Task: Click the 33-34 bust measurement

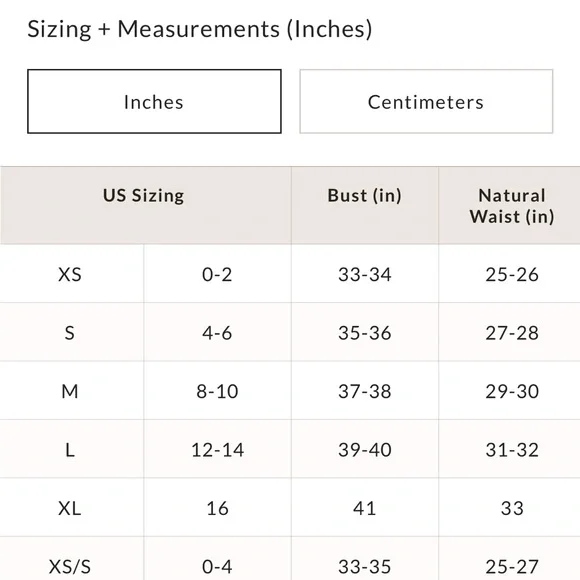Action: (365, 274)
